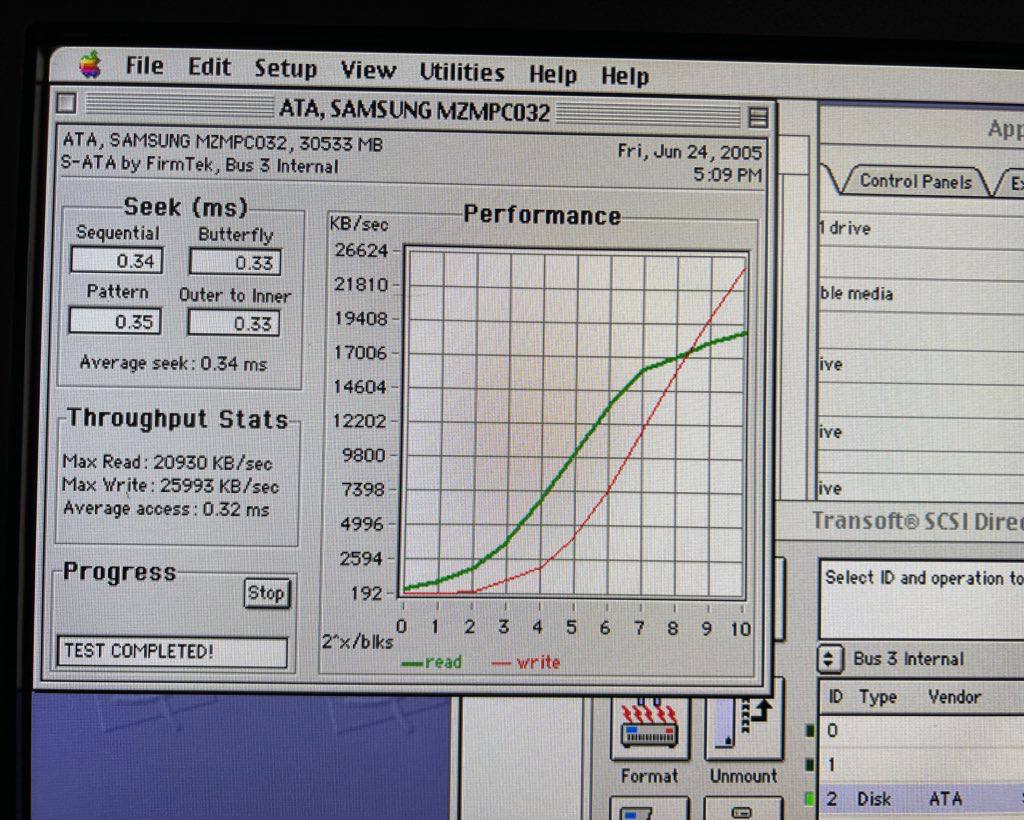The width and height of the screenshot is (1024, 820).
Task: Click the Average access: 0.32 ms text
Action: coord(166,509)
